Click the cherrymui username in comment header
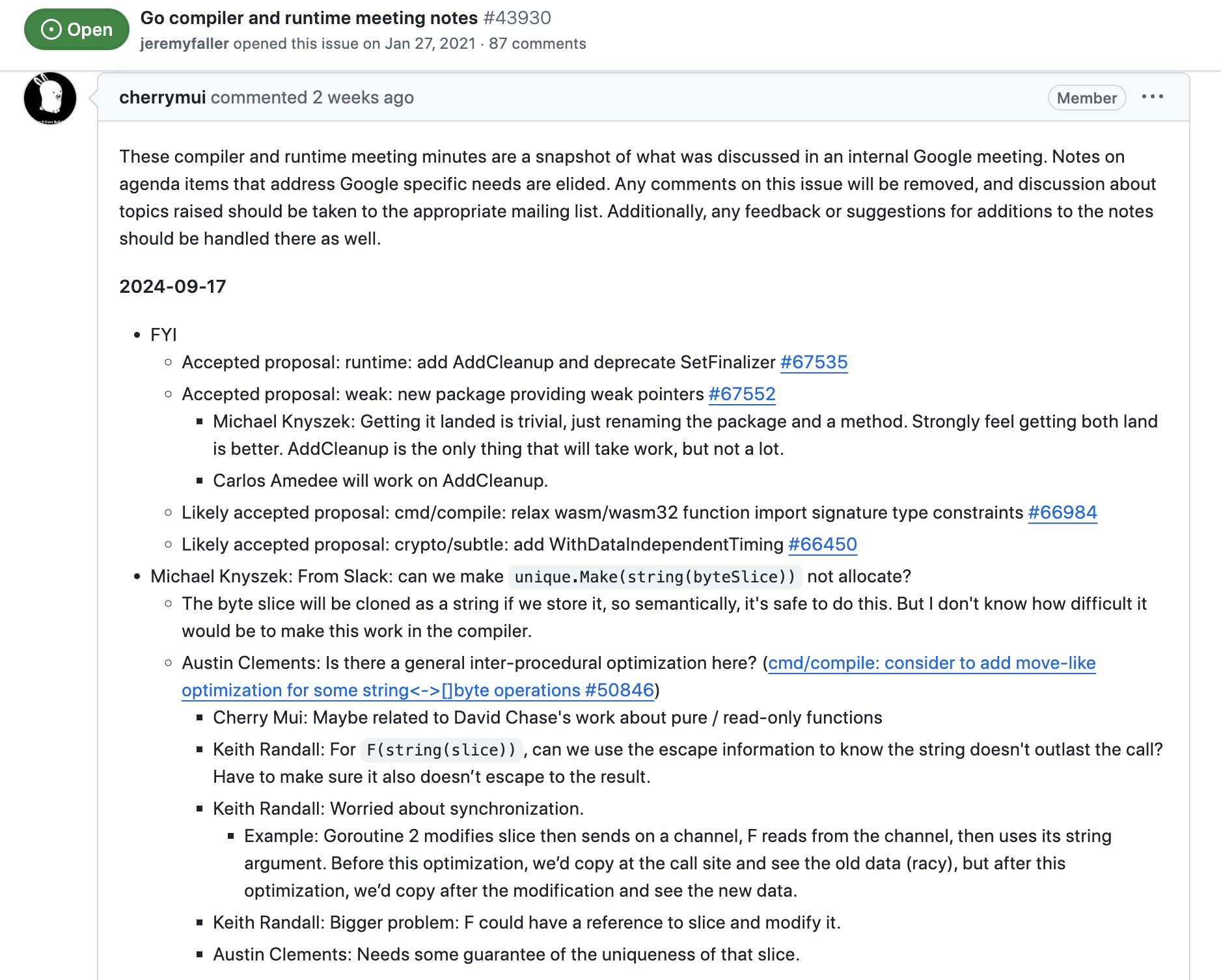This screenshot has width=1221, height=980. tap(162, 97)
